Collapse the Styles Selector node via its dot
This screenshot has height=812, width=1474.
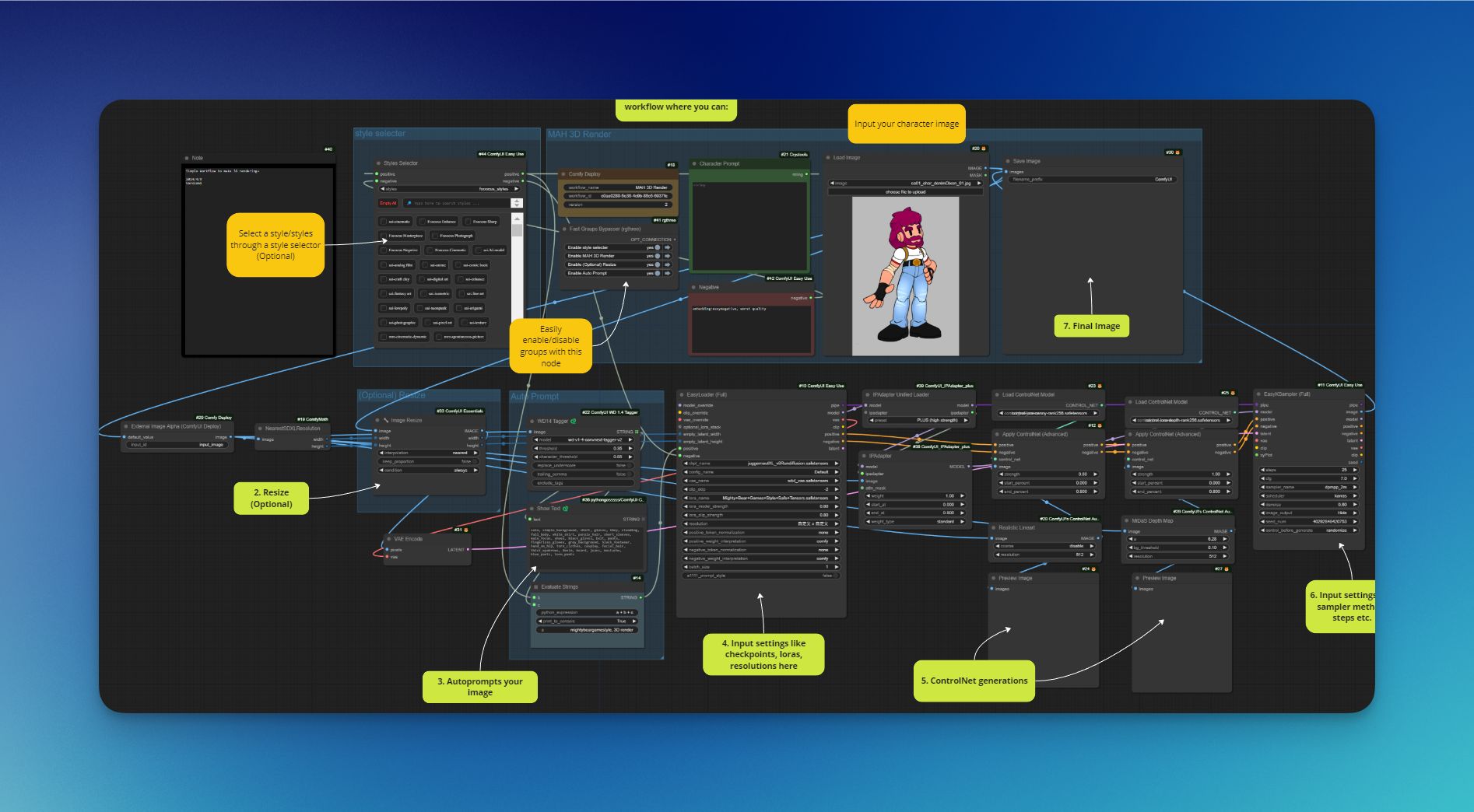[378, 163]
